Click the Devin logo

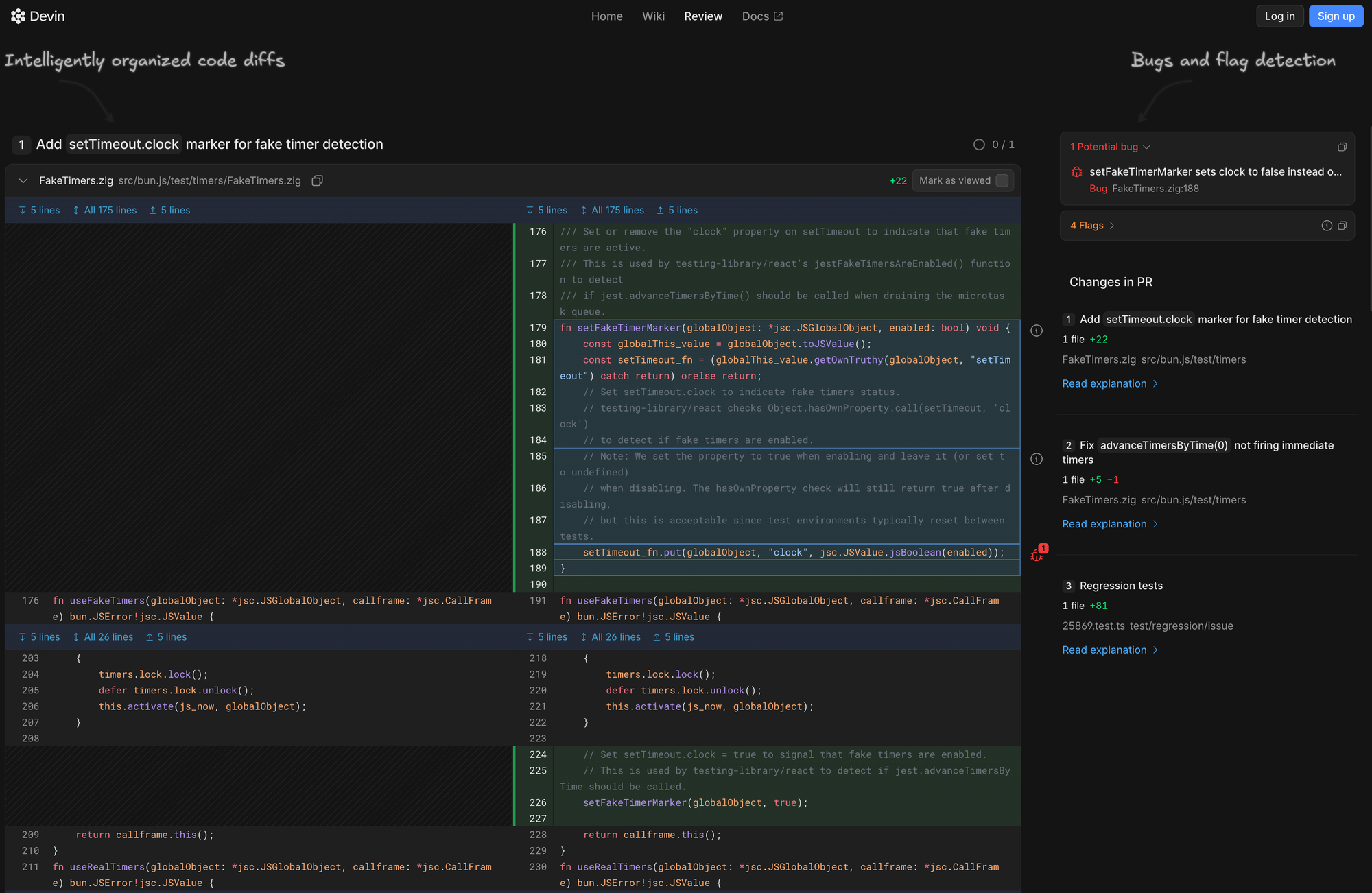tap(38, 16)
